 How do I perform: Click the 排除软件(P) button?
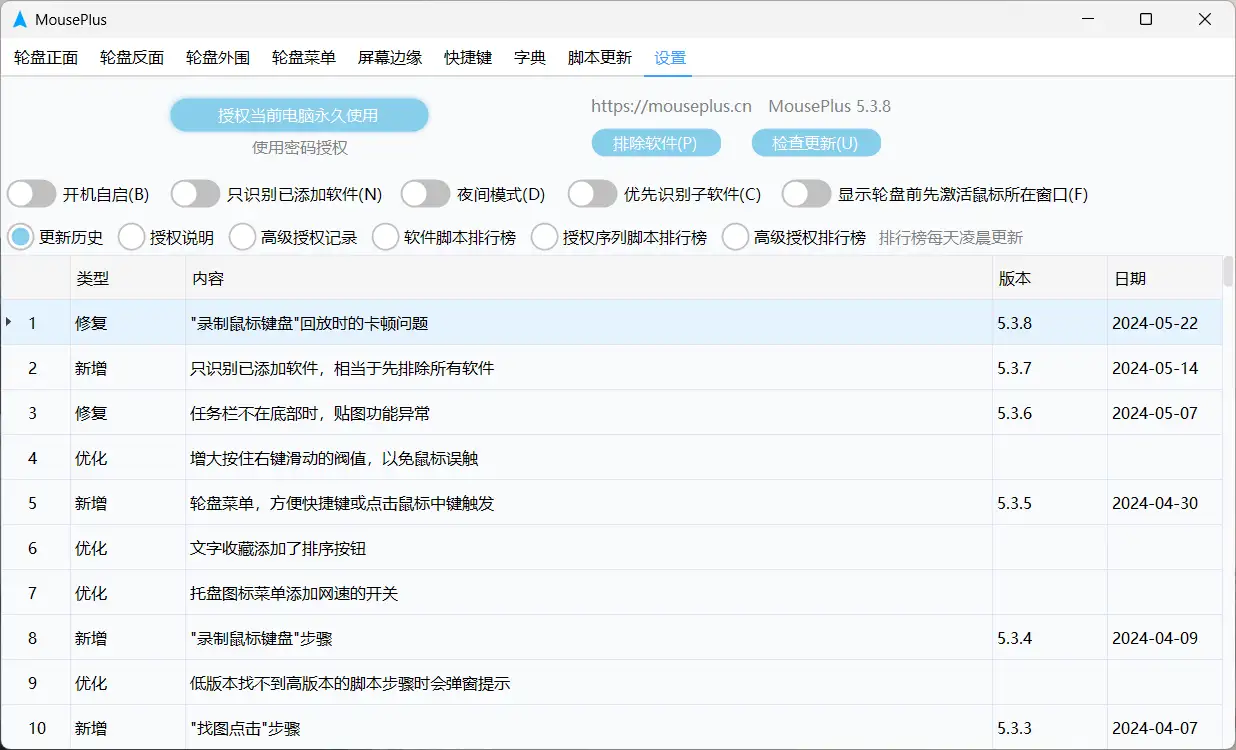(x=656, y=143)
